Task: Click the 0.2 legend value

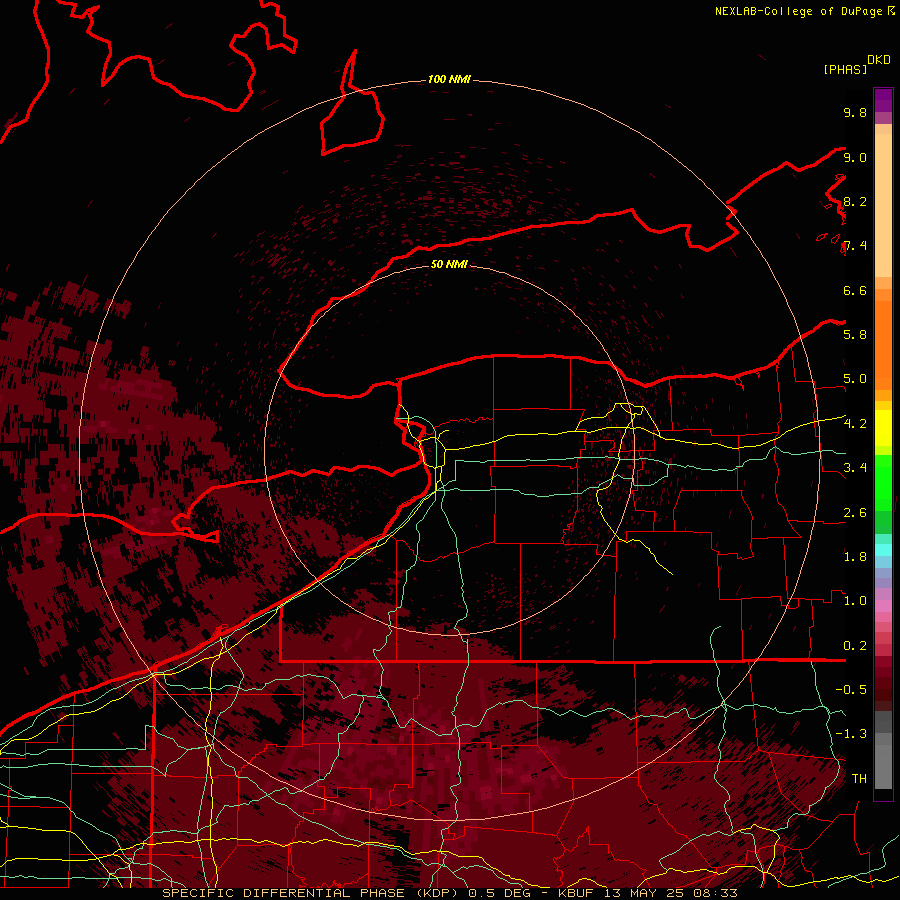Action: coord(855,645)
